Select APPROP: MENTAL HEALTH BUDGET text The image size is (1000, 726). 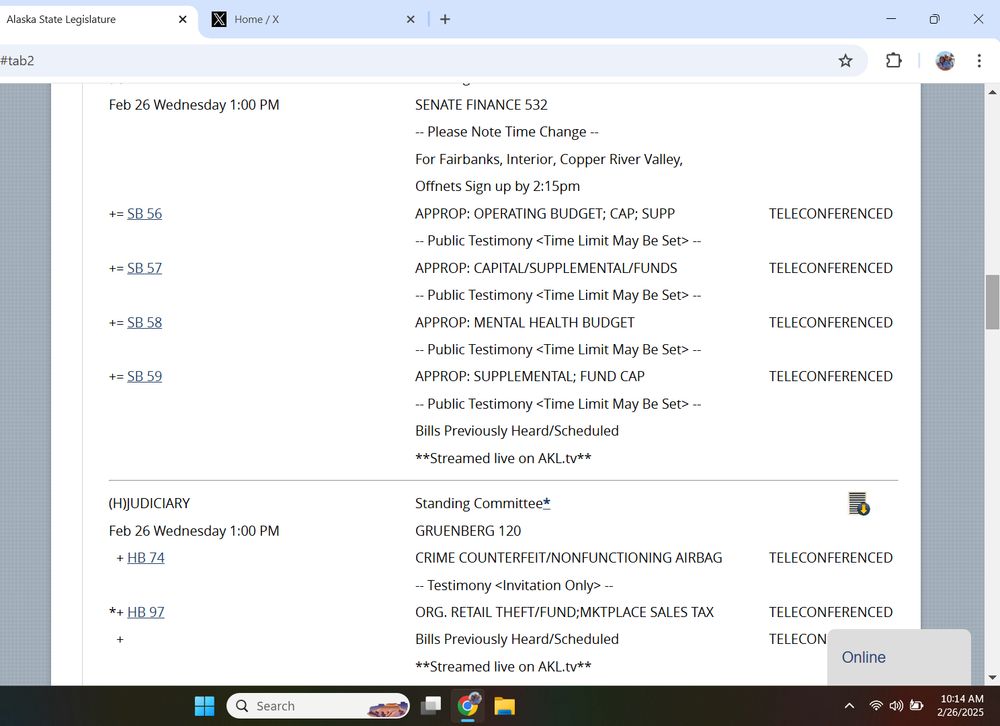tap(525, 323)
